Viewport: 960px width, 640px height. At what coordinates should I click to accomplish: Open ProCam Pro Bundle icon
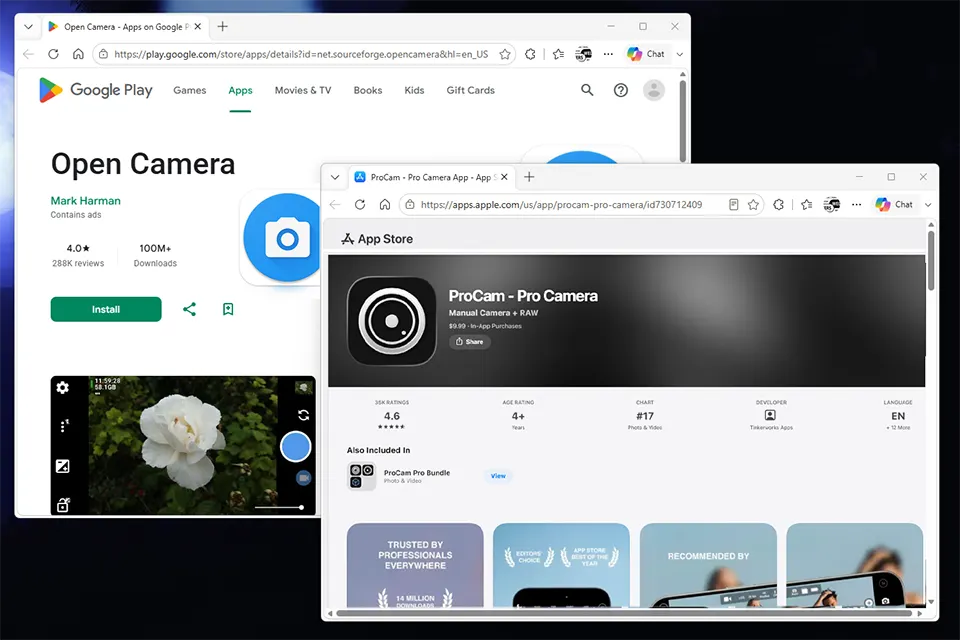pyautogui.click(x=361, y=476)
